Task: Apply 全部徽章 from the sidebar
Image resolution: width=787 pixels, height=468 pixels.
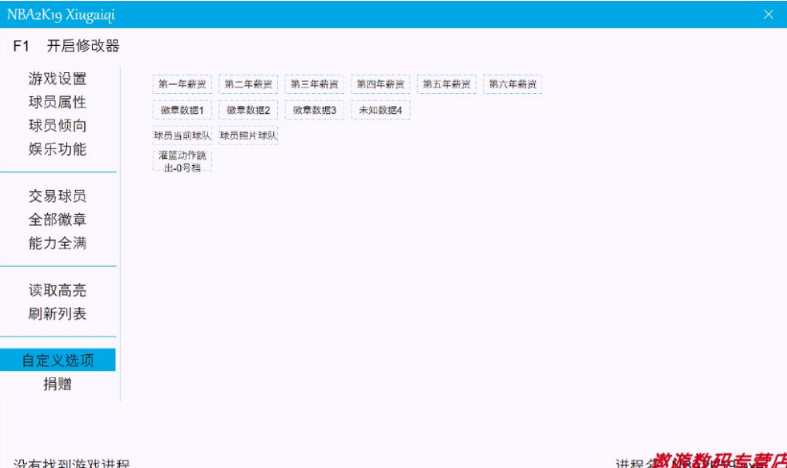Action: click(58, 219)
